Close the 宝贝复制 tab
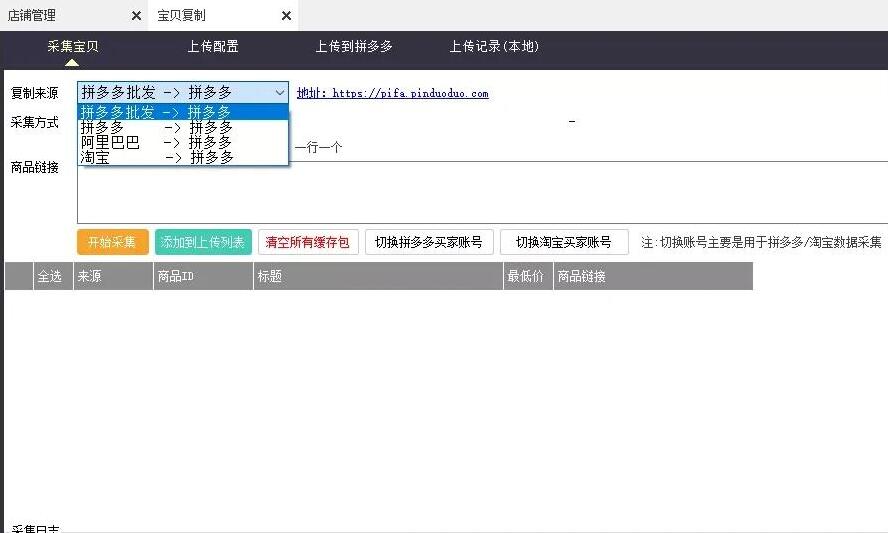This screenshot has height=533, width=888. [287, 16]
